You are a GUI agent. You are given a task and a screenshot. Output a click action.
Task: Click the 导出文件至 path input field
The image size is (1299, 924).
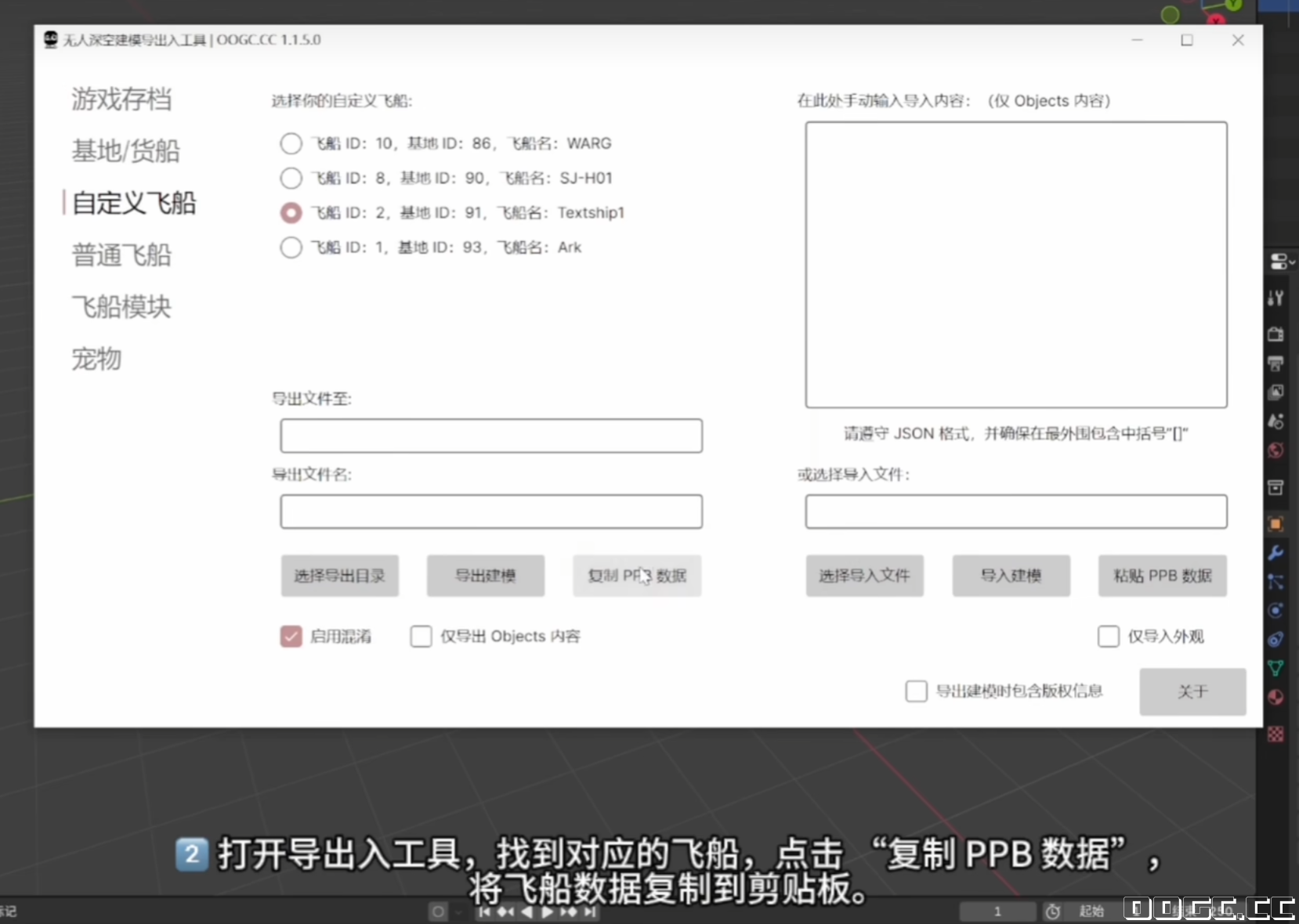click(x=491, y=436)
